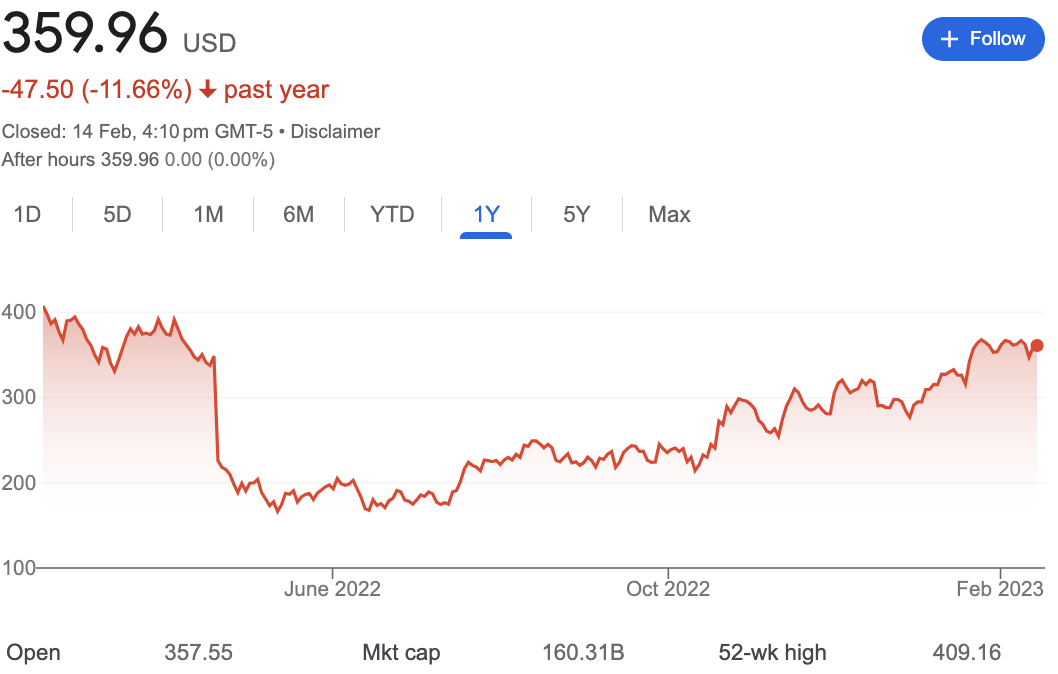Image resolution: width=1058 pixels, height=674 pixels.
Task: Click the 52-wk high label
Action: click(772, 653)
